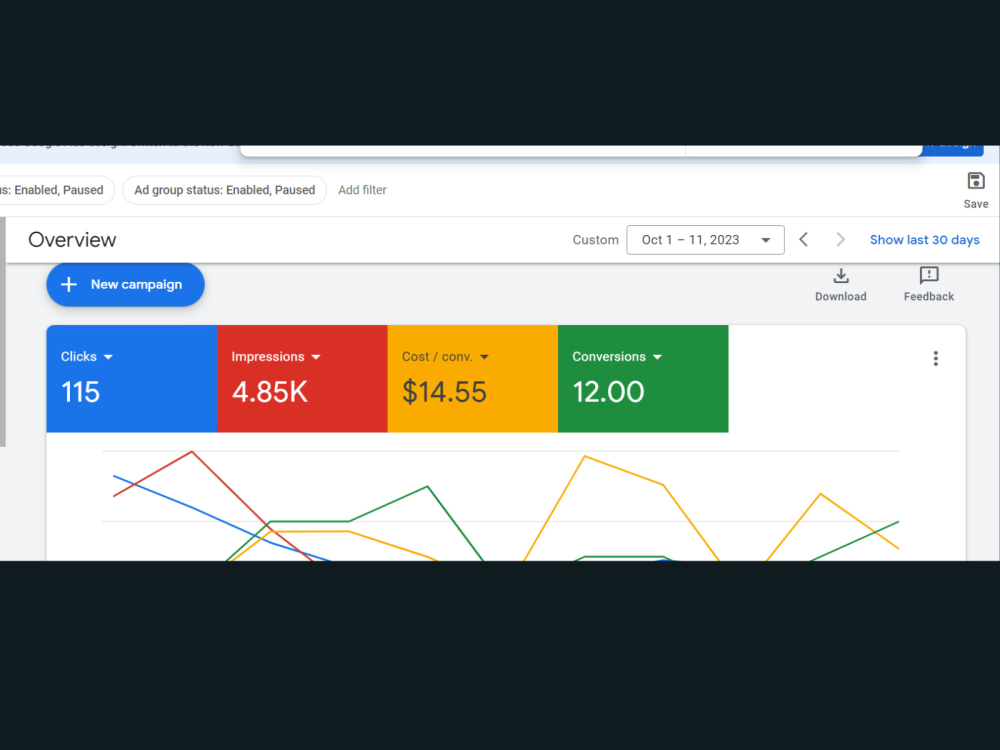The width and height of the screenshot is (1000, 750).
Task: Edit the campaign status Enabled, Paused filter chip
Action: tap(56, 190)
